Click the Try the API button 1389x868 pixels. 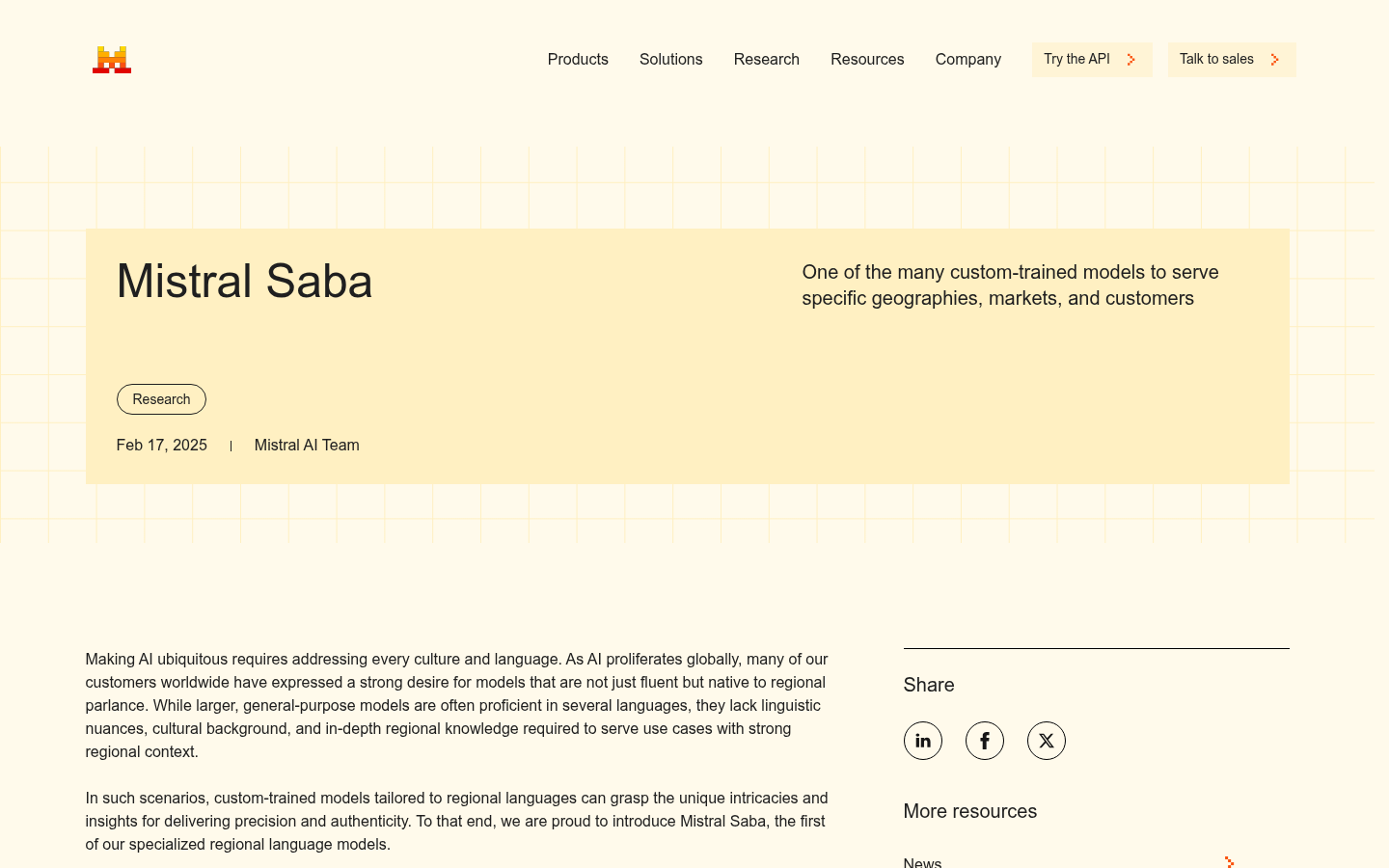click(x=1092, y=60)
